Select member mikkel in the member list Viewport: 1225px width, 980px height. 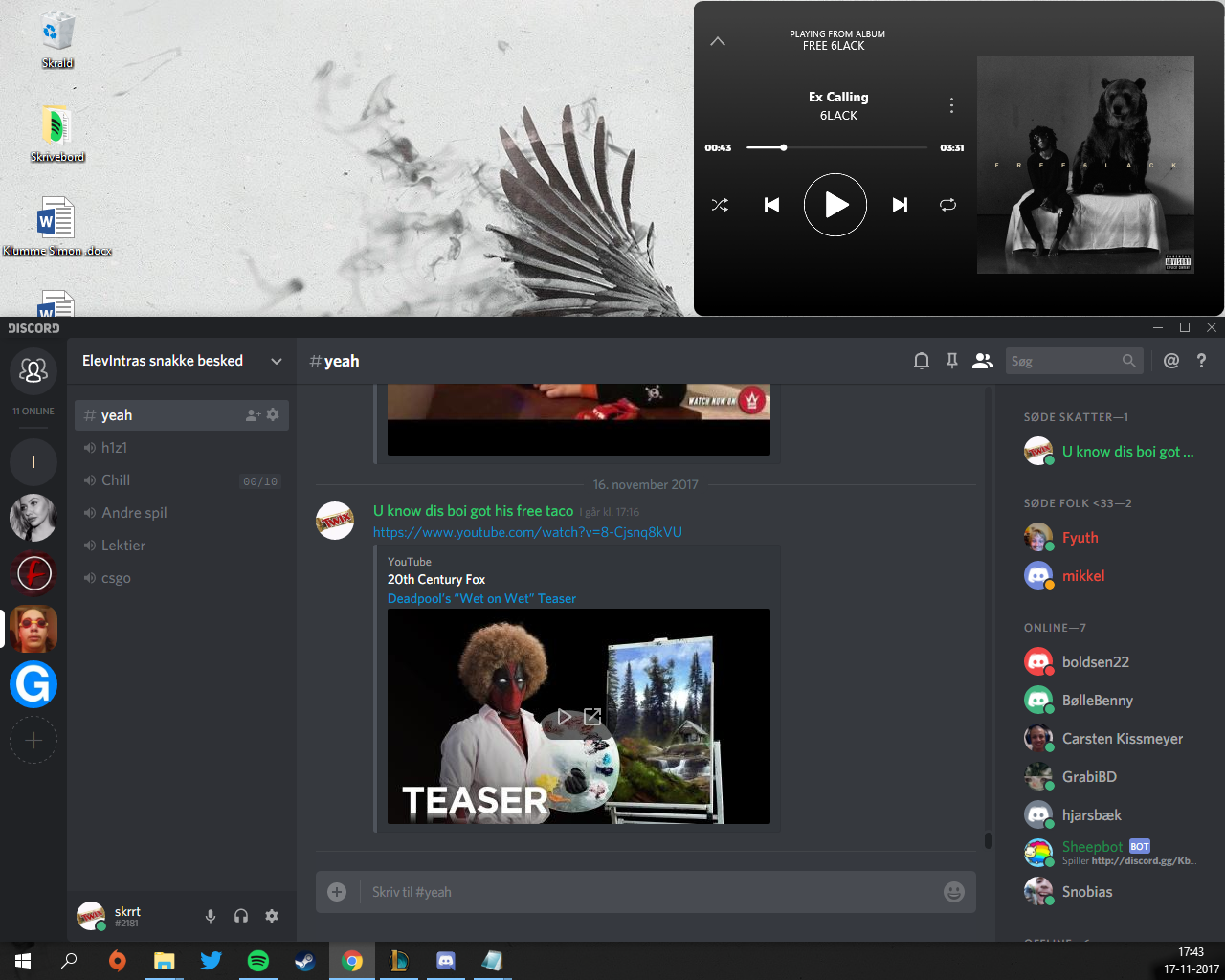click(1108, 576)
